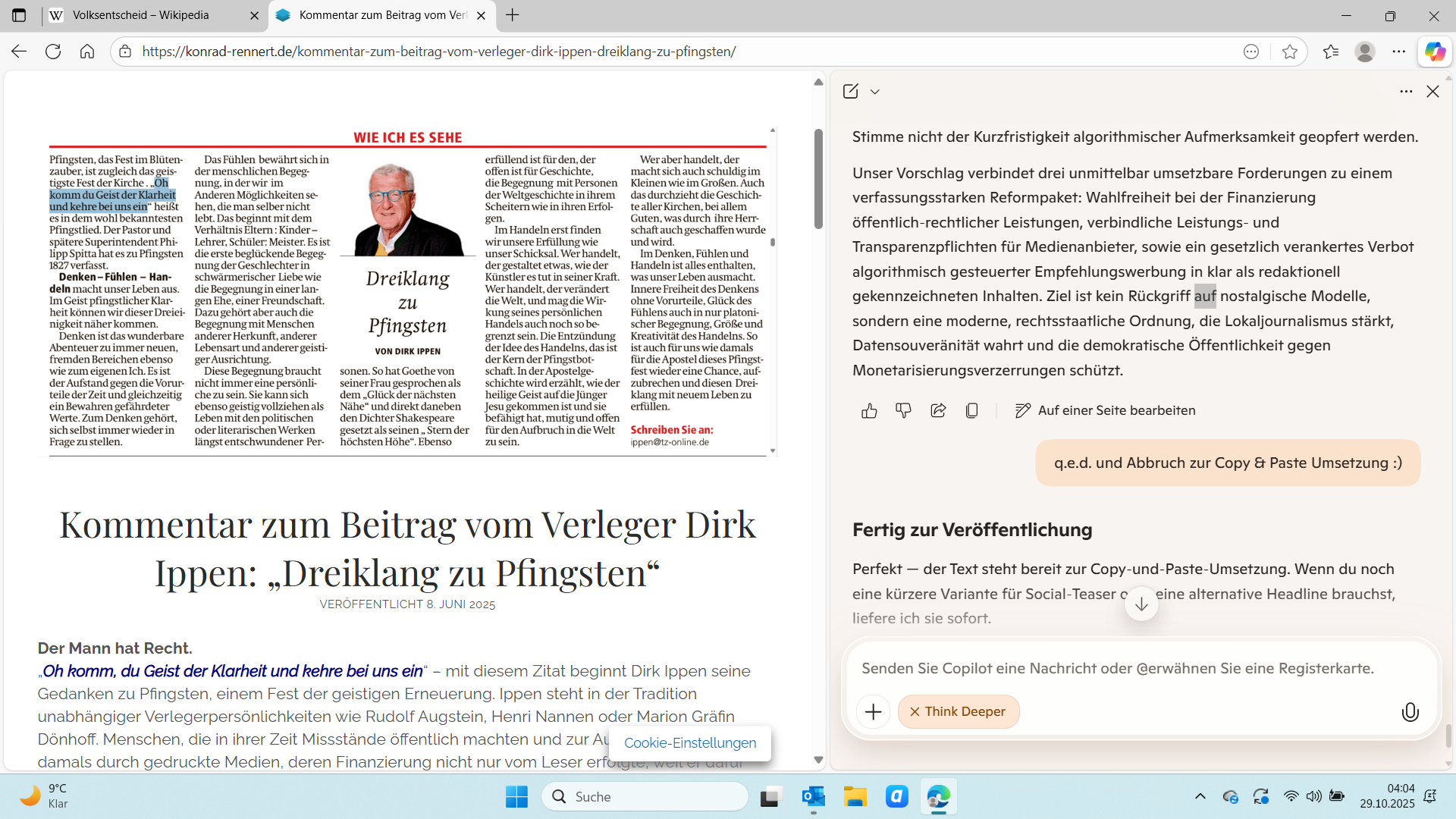Click thumbs down on Copilot response

[x=903, y=411]
